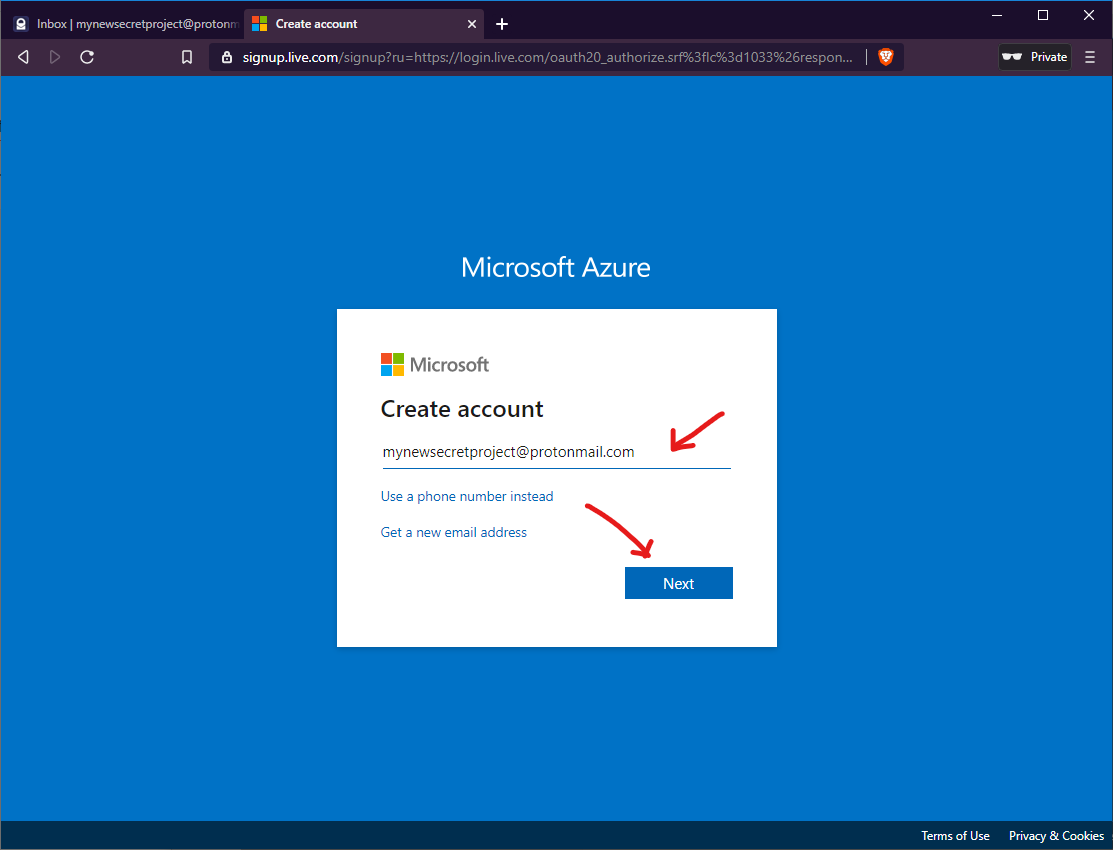Click Get a new email address
This screenshot has height=850, width=1113.
pos(454,533)
